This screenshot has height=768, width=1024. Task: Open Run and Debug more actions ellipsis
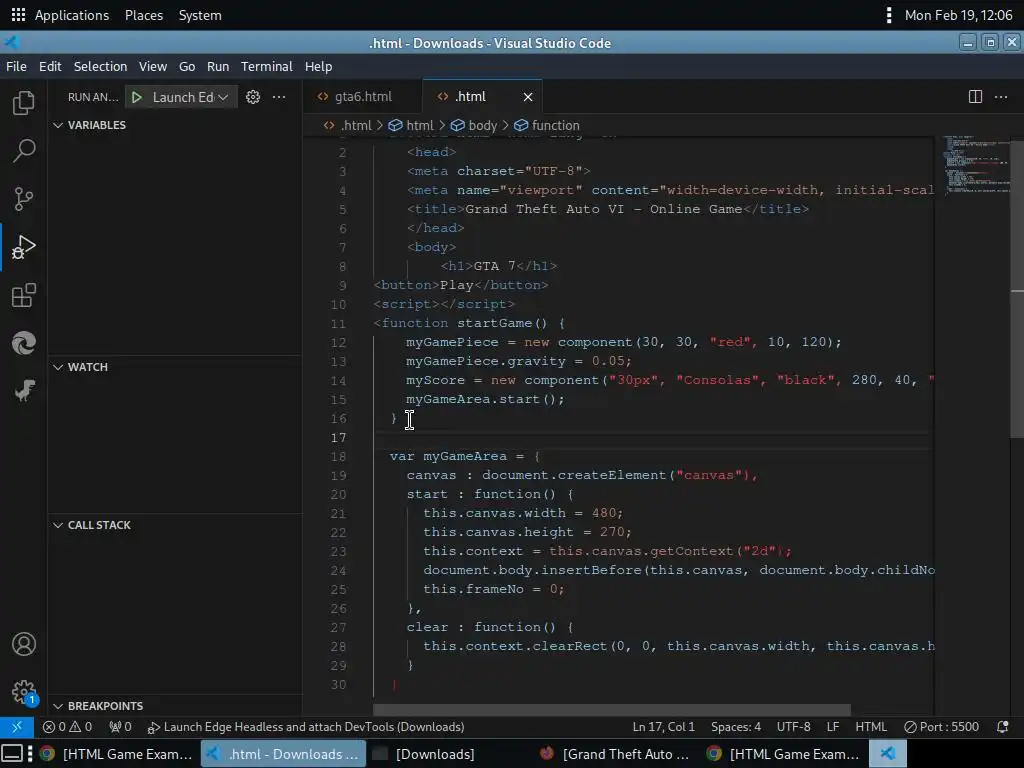point(279,97)
